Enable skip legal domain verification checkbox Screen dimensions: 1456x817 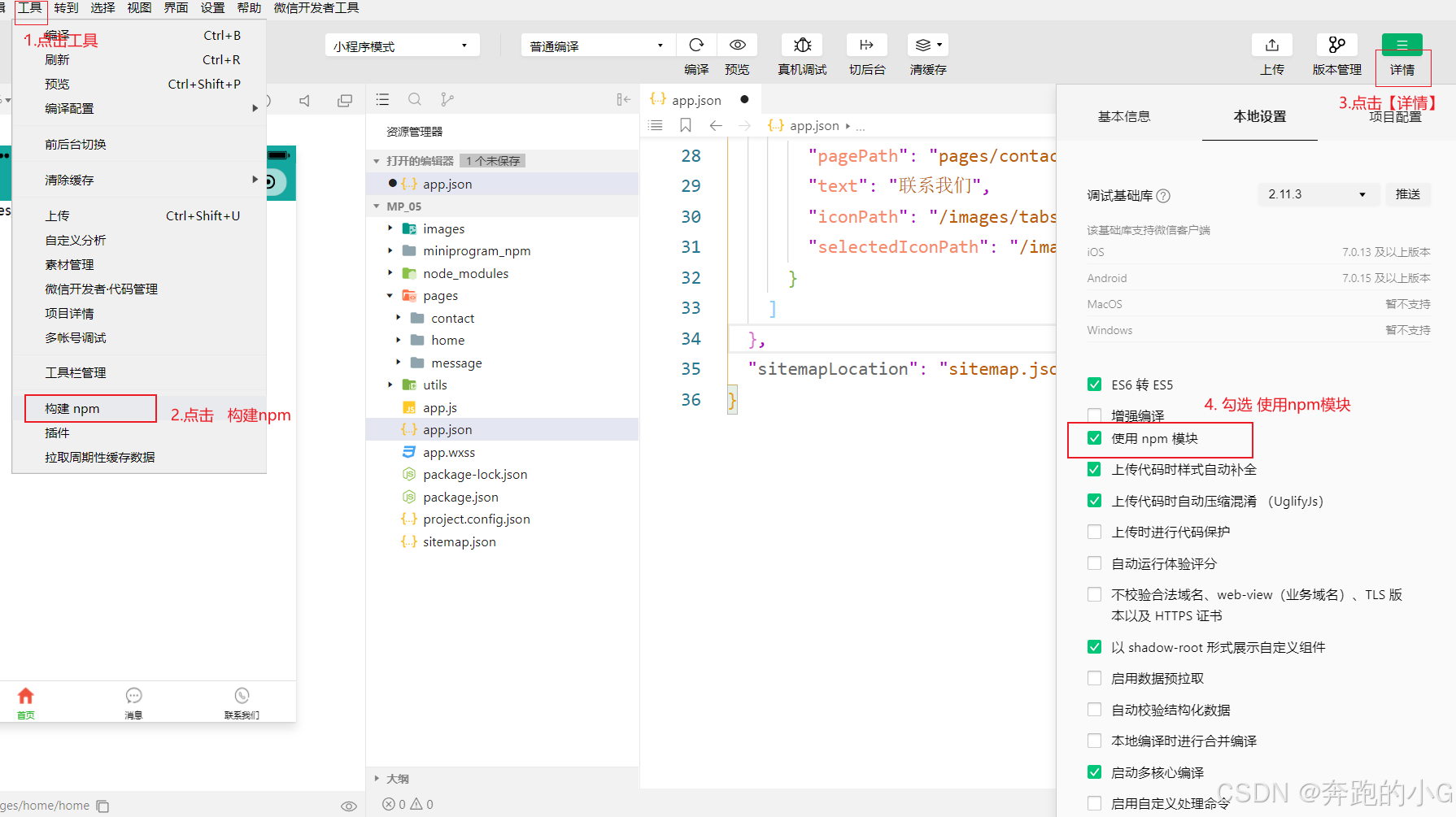pyautogui.click(x=1094, y=594)
